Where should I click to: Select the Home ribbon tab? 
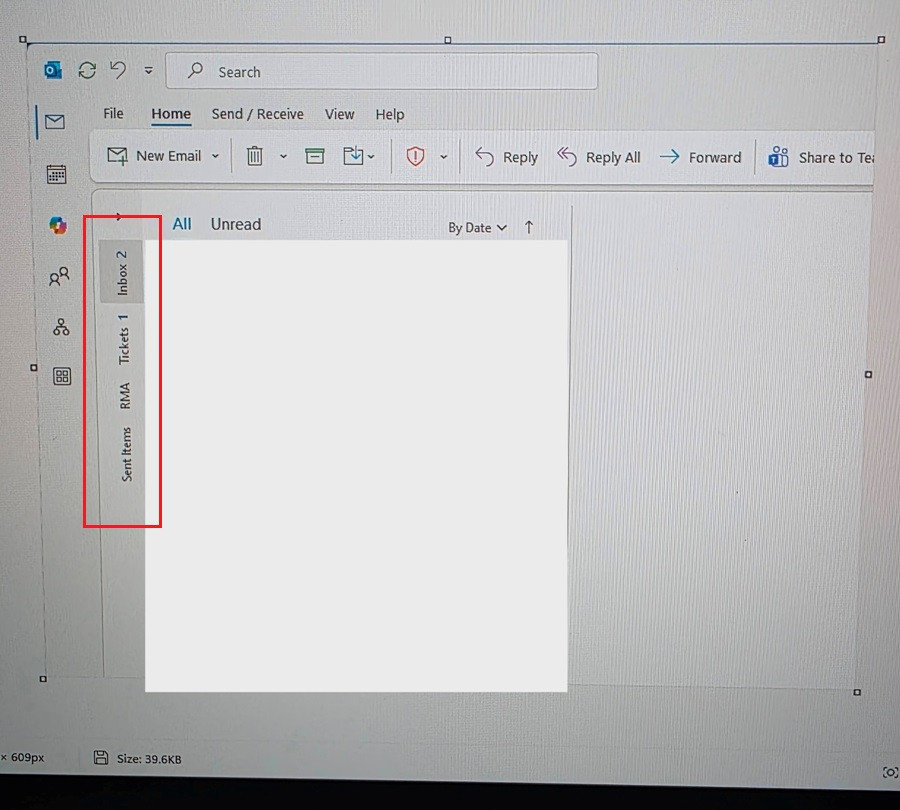coord(171,114)
